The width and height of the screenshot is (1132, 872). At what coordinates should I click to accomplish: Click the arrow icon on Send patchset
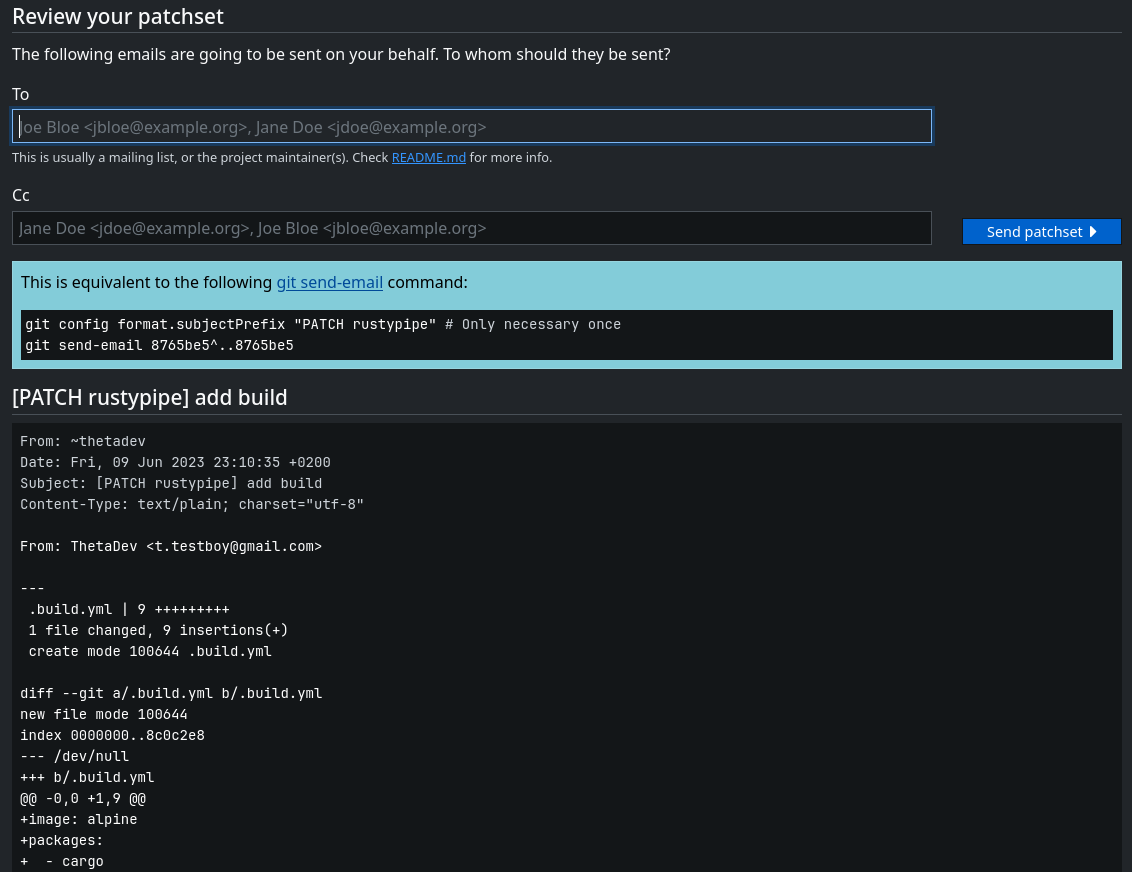point(1093,232)
